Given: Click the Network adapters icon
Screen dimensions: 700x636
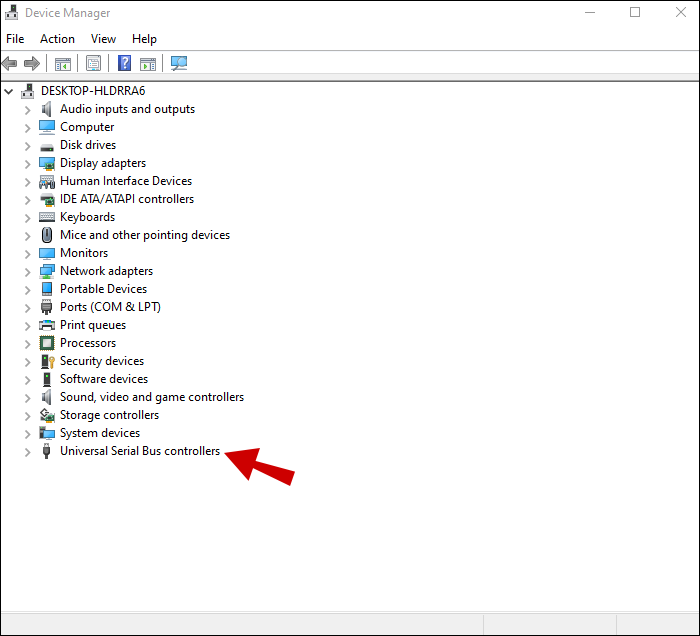Looking at the screenshot, I should tap(46, 271).
